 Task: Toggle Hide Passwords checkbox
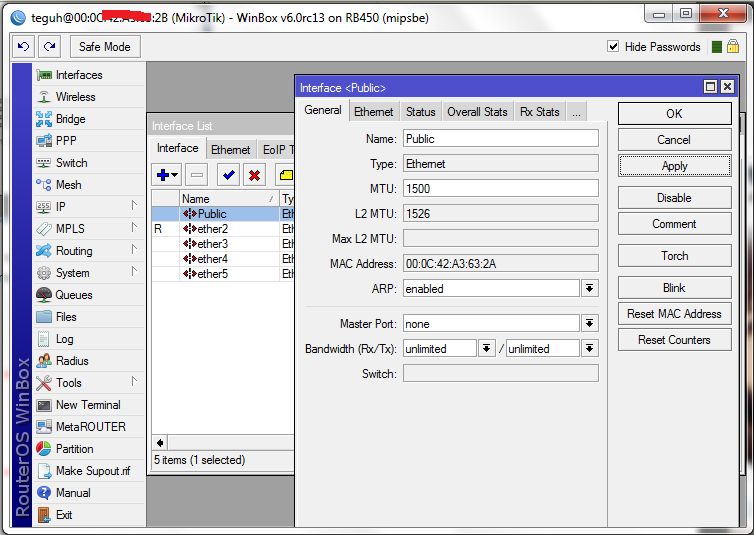(613, 47)
